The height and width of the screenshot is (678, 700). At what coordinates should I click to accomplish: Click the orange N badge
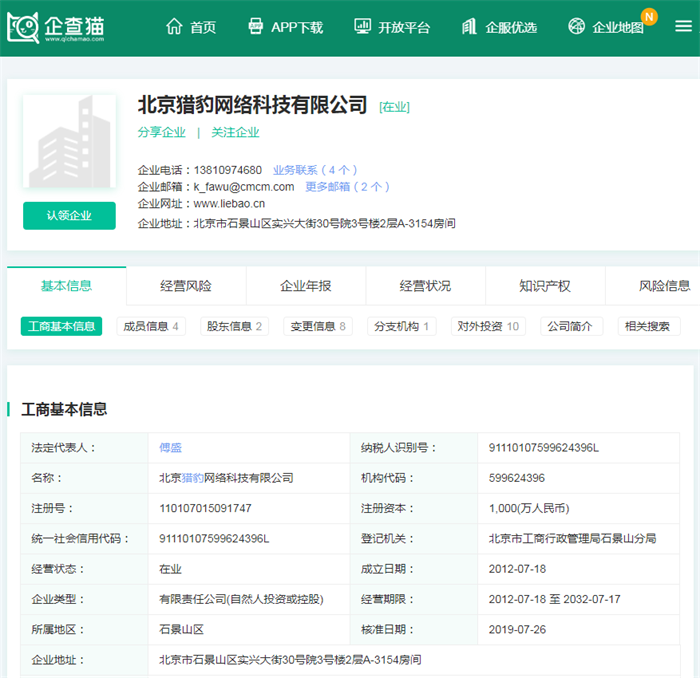(x=649, y=17)
